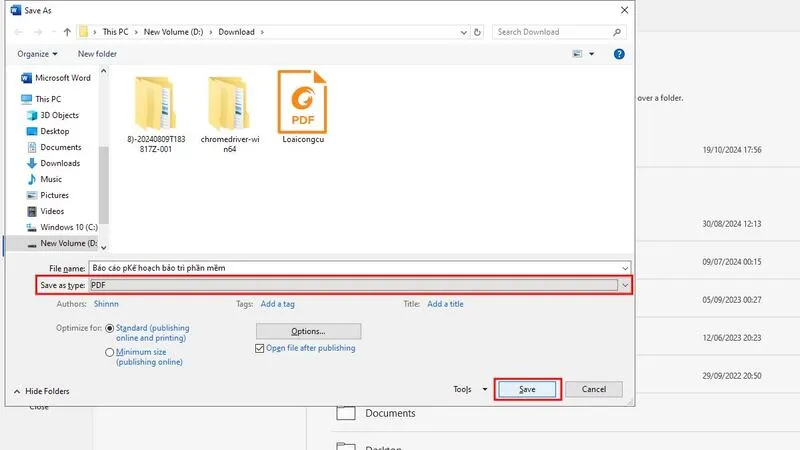Open 3D Objects in sidebar
Image resolution: width=800 pixels, height=450 pixels.
pyautogui.click(x=53, y=115)
